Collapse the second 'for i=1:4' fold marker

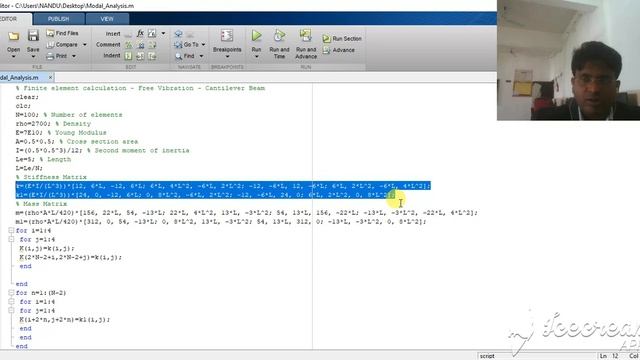[11, 302]
